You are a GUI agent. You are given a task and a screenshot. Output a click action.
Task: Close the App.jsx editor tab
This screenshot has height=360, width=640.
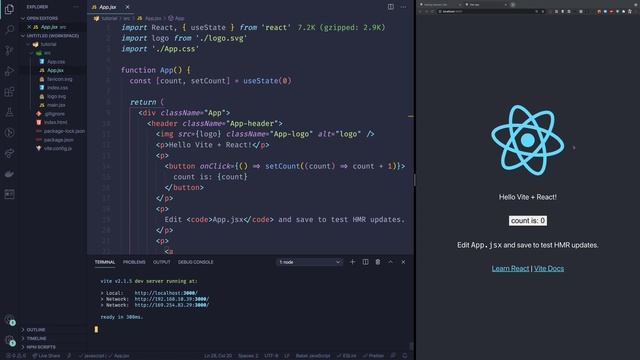point(127,7)
